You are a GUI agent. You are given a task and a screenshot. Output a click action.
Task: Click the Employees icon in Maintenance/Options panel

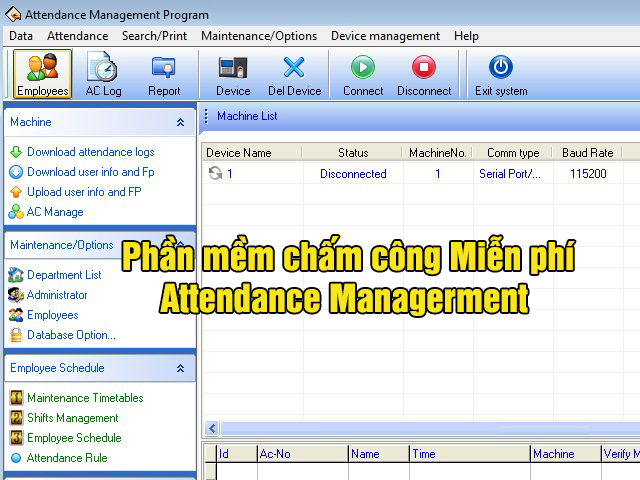16,315
